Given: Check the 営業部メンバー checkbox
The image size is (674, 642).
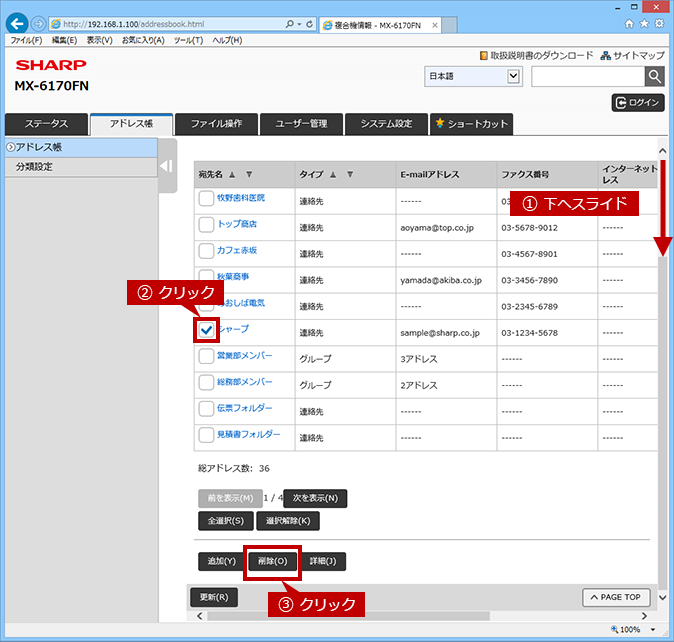Looking at the screenshot, I should click(206, 356).
